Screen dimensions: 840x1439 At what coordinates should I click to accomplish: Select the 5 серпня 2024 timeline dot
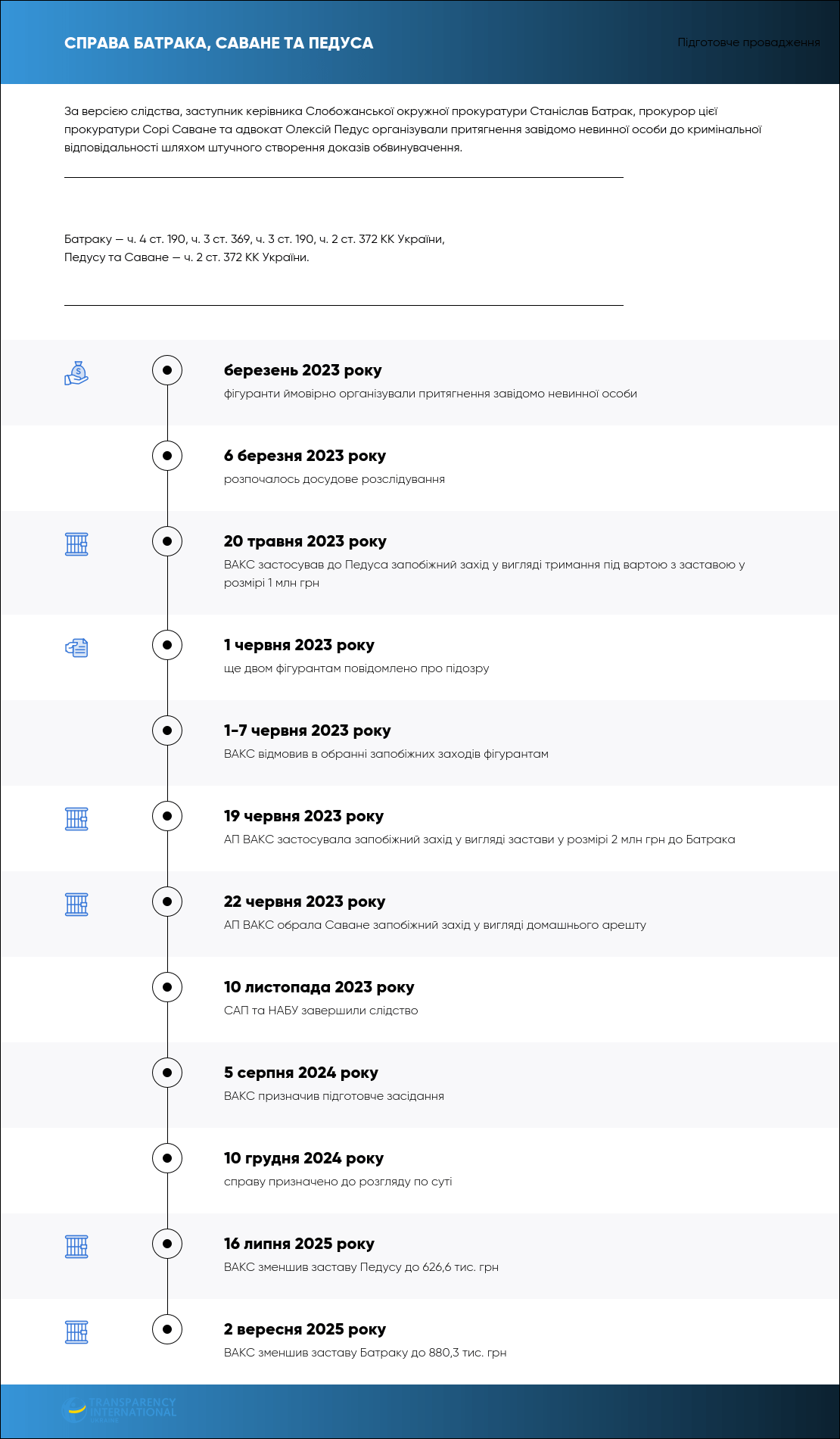pyautogui.click(x=167, y=1073)
